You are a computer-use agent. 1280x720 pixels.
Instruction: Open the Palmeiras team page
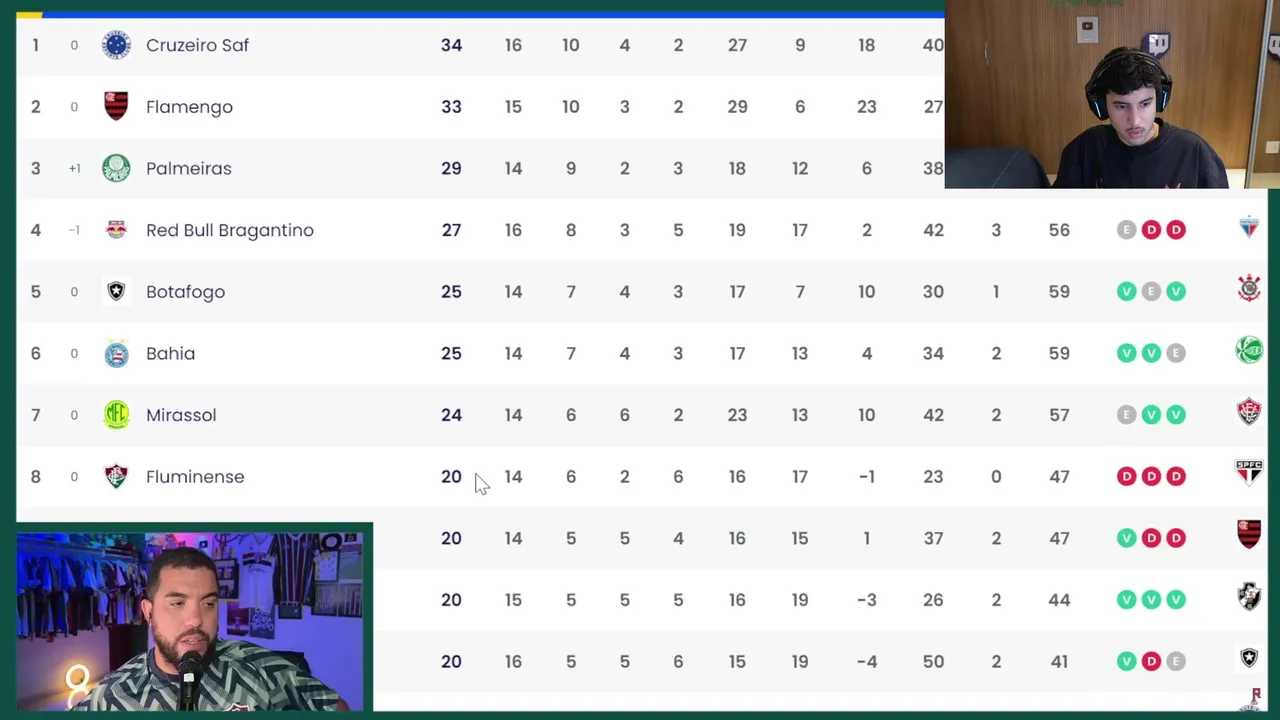(188, 168)
